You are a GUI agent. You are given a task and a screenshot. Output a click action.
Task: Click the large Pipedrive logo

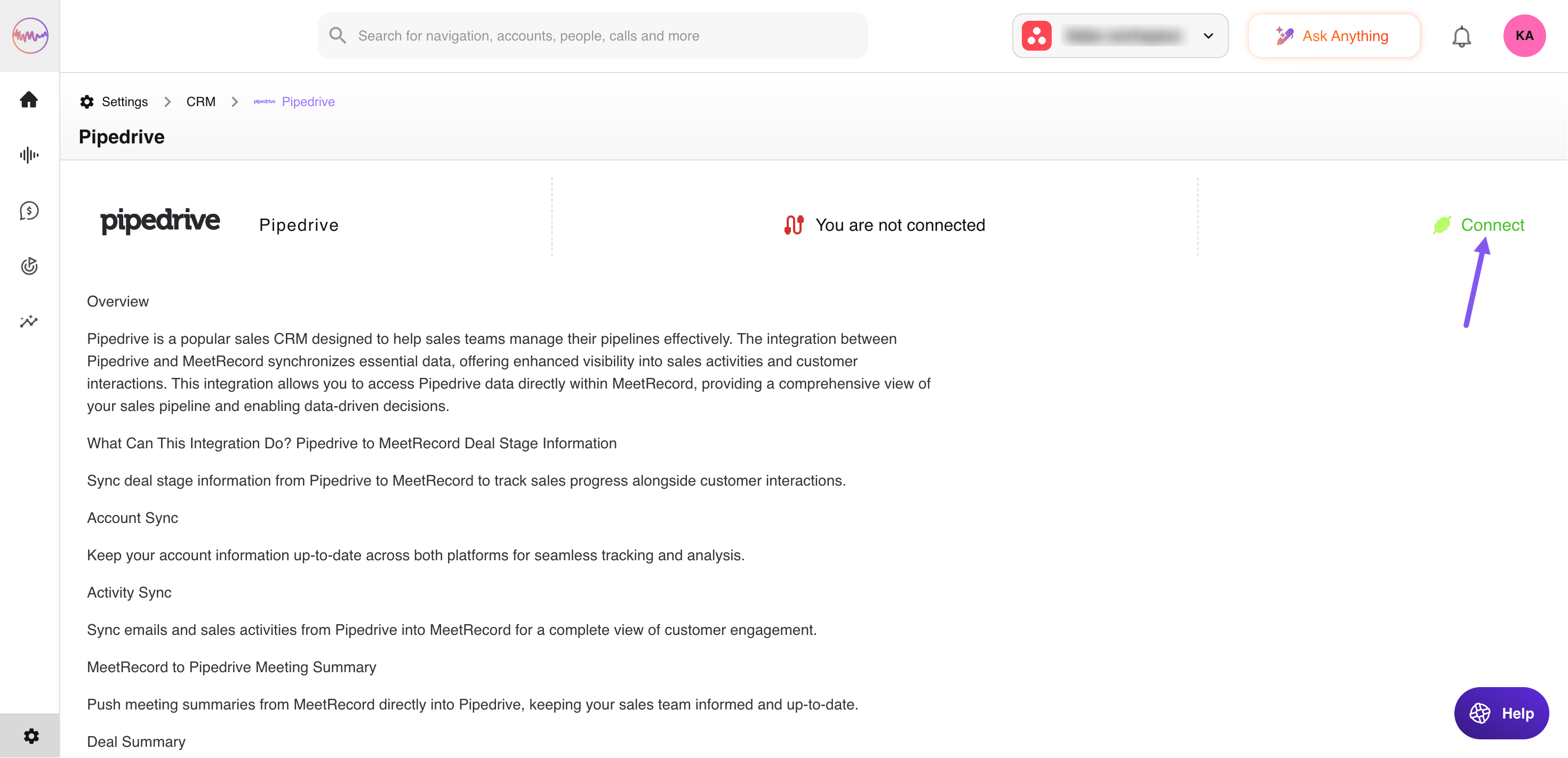[x=160, y=221]
